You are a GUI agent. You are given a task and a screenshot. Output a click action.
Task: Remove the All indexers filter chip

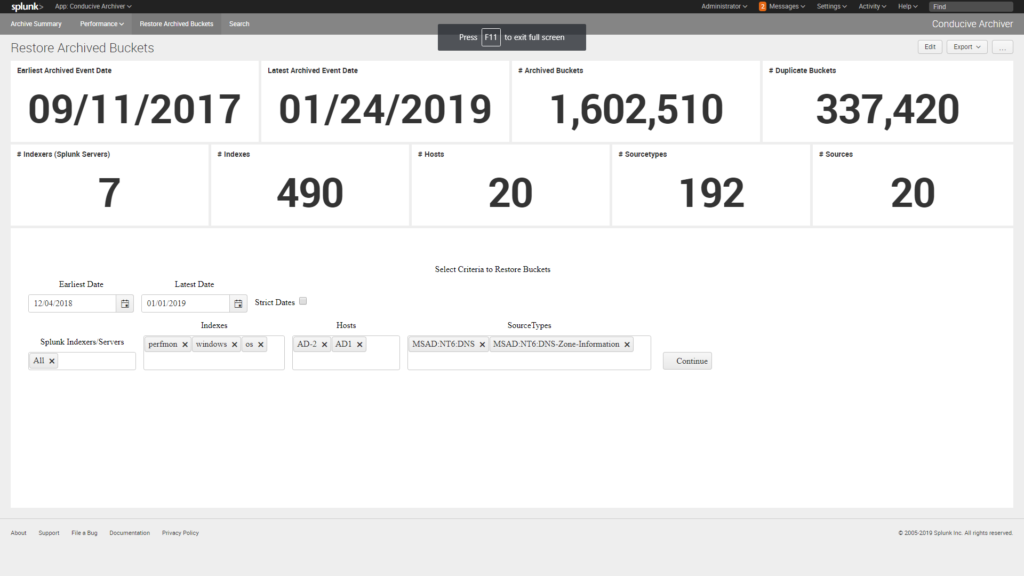pos(51,360)
